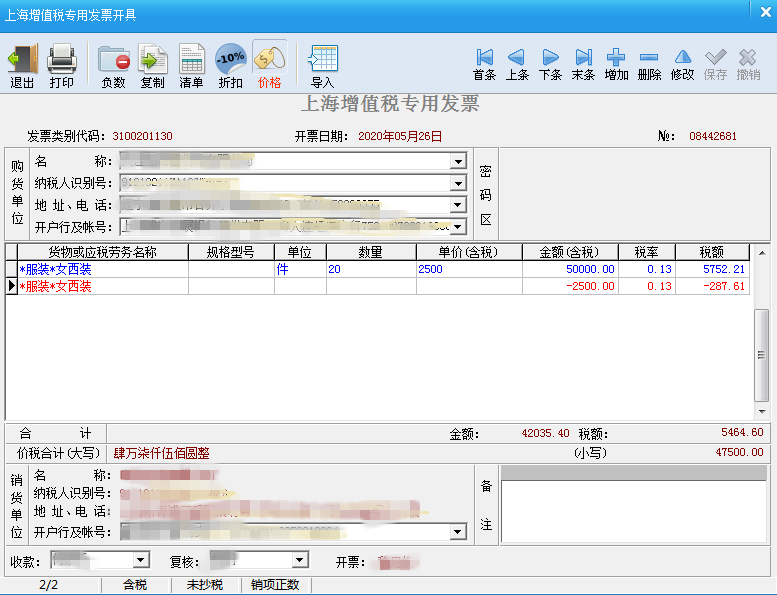Image resolution: width=777 pixels, height=595 pixels.
Task: Click the item list vertical scrollbar thumb
Action: tap(762, 355)
